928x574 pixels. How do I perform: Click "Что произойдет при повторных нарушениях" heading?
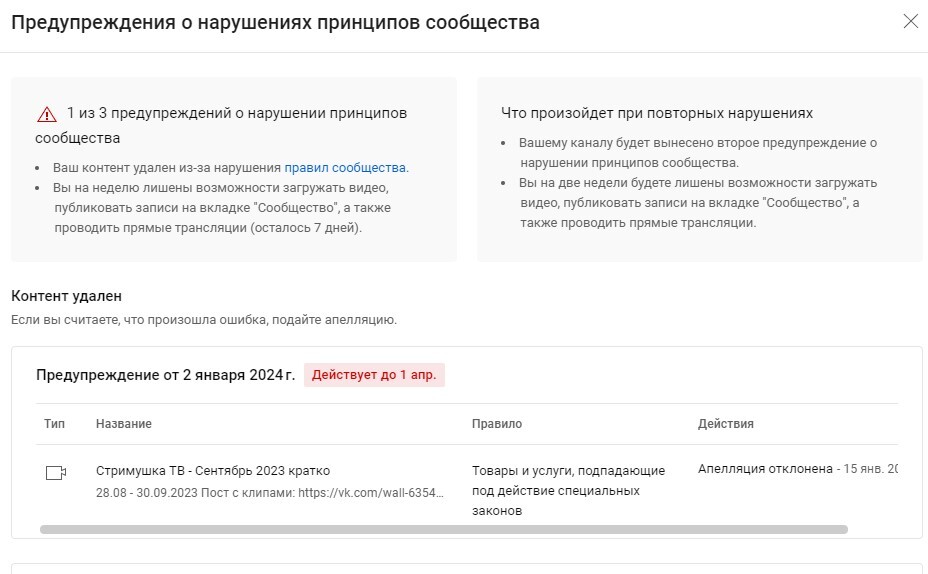657,113
